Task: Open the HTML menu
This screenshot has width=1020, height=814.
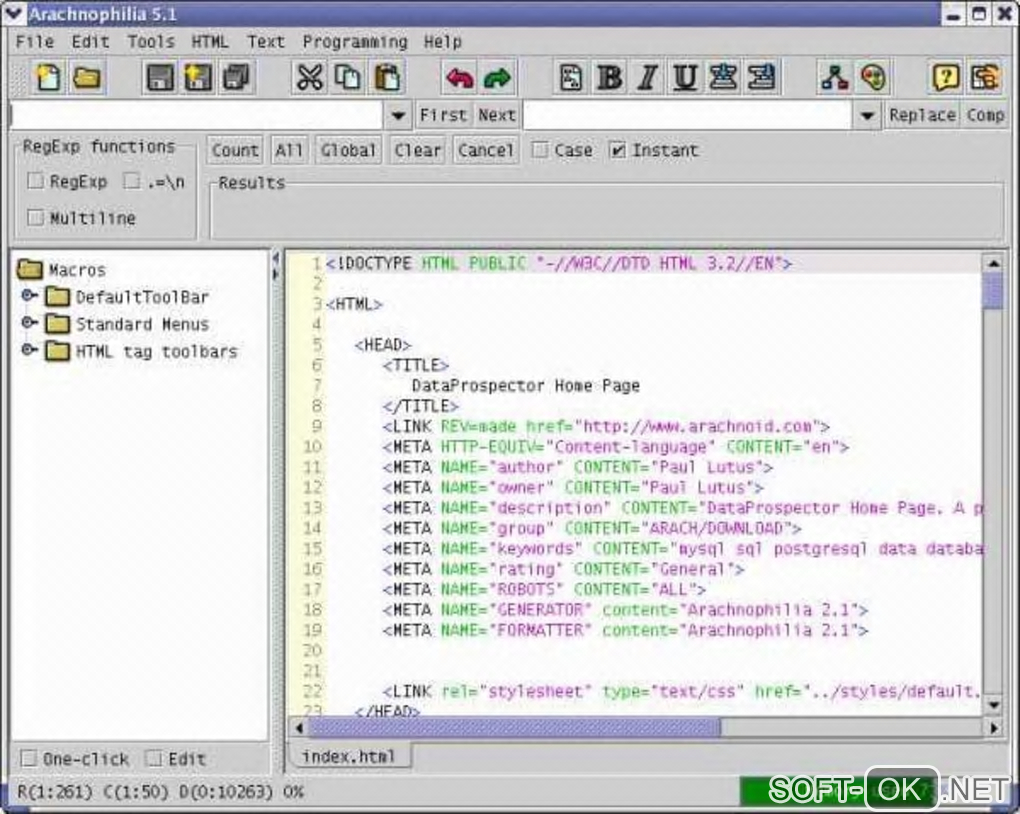Action: [x=210, y=42]
